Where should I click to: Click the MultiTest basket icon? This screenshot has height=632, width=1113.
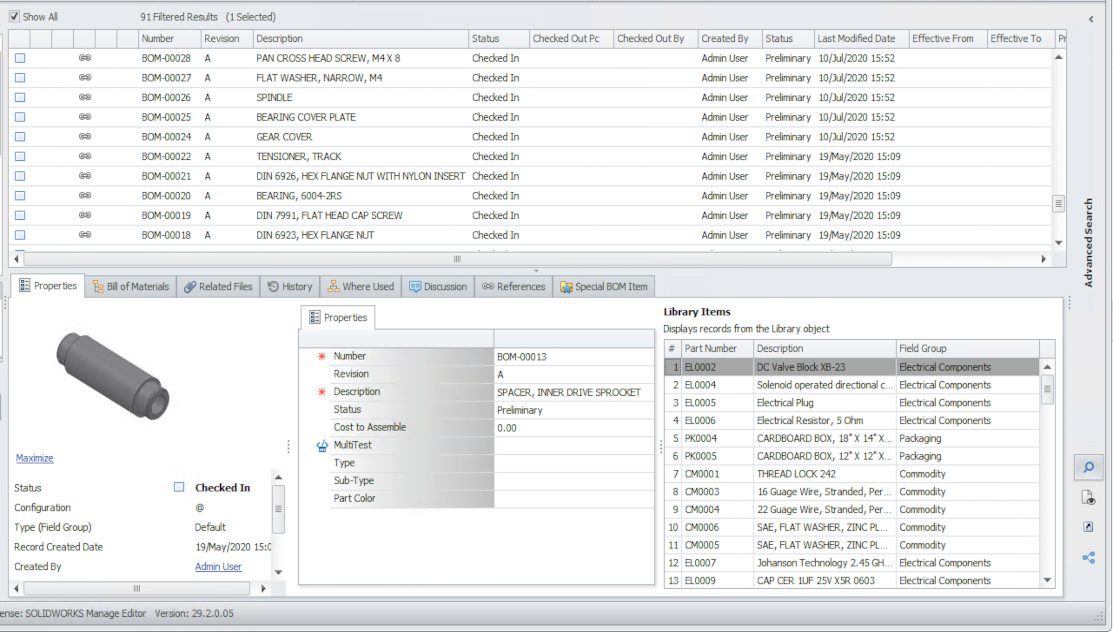click(x=322, y=445)
